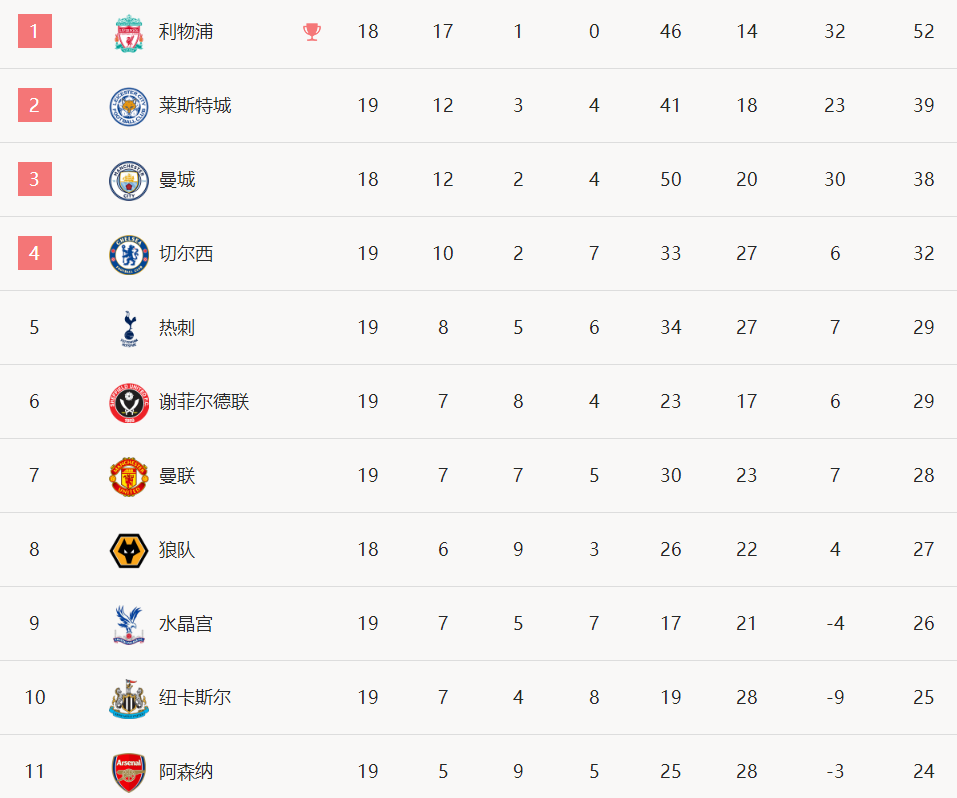
Task: Open the 莱斯特城 team link
Action: click(195, 105)
